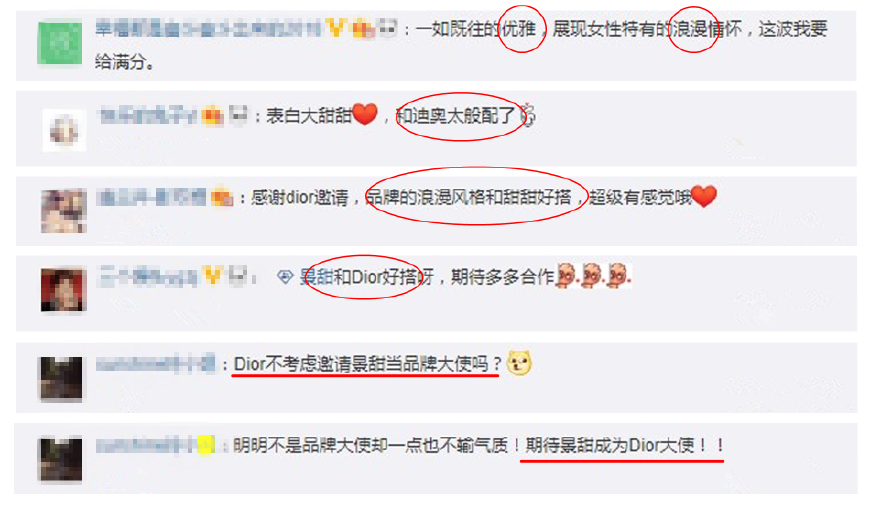Click the yellow V badge in the fourth comment
The image size is (870, 508).
(x=213, y=276)
